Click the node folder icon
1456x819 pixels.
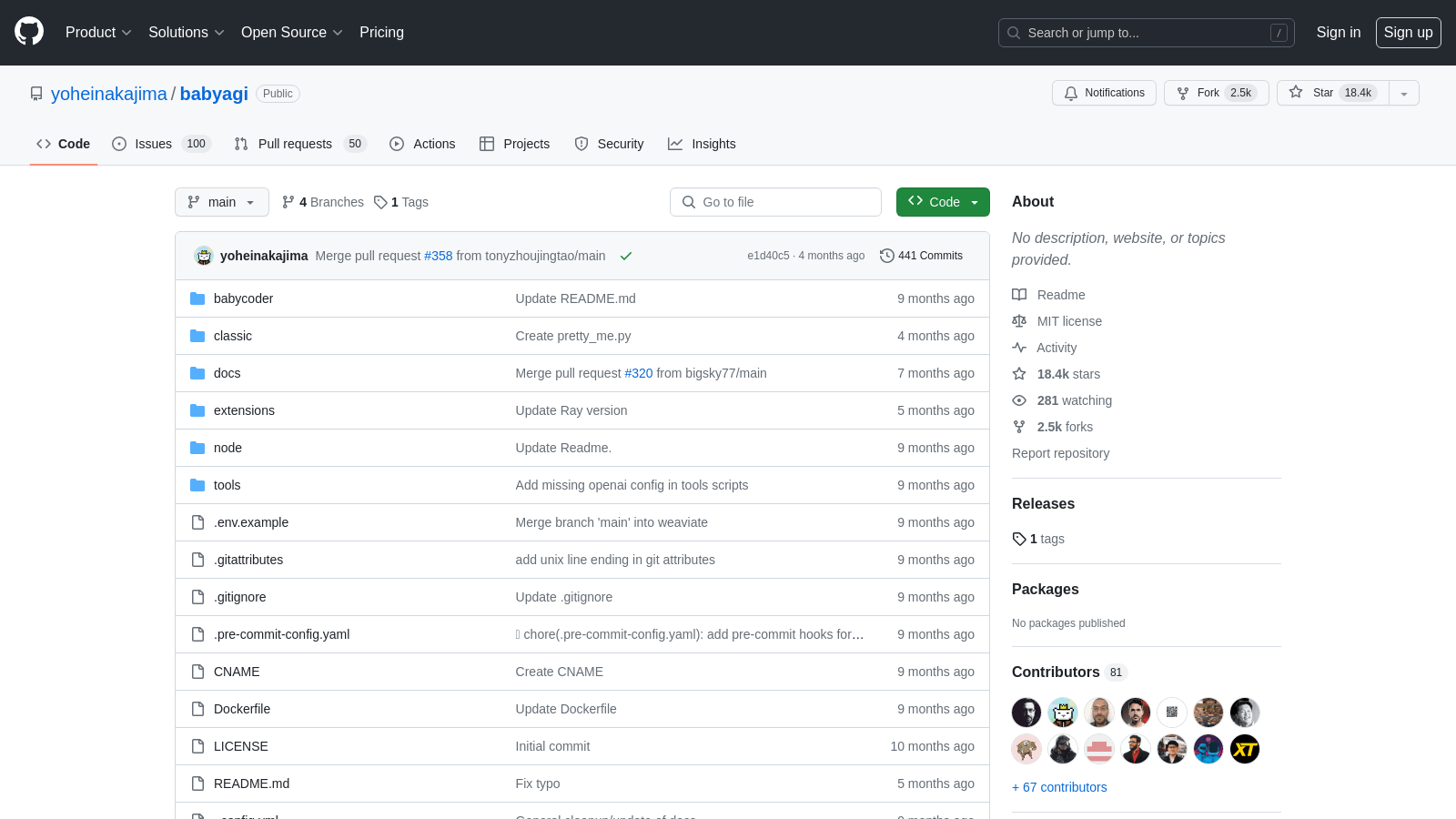pyautogui.click(x=197, y=448)
